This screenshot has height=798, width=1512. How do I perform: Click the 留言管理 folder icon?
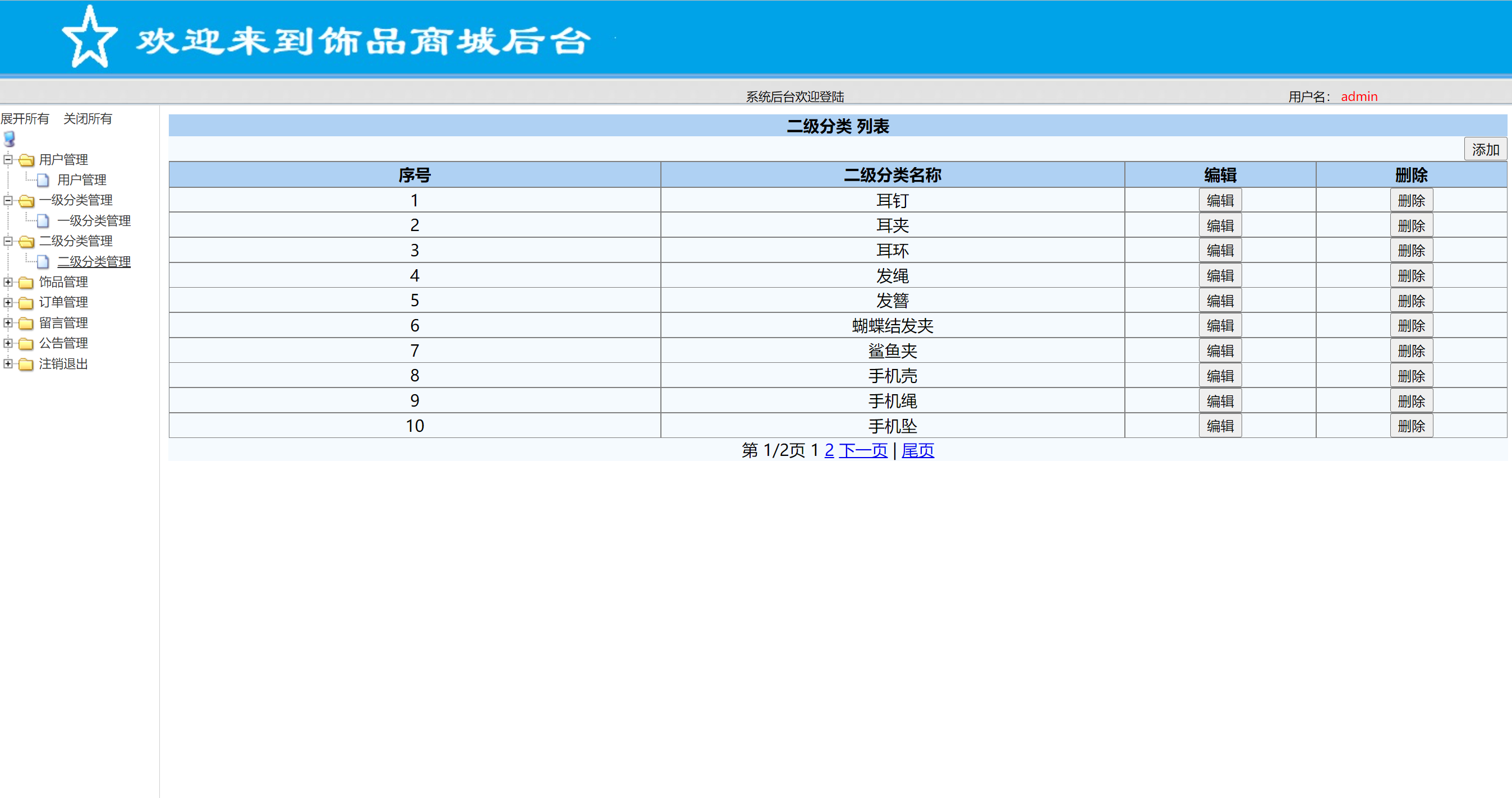(25, 324)
